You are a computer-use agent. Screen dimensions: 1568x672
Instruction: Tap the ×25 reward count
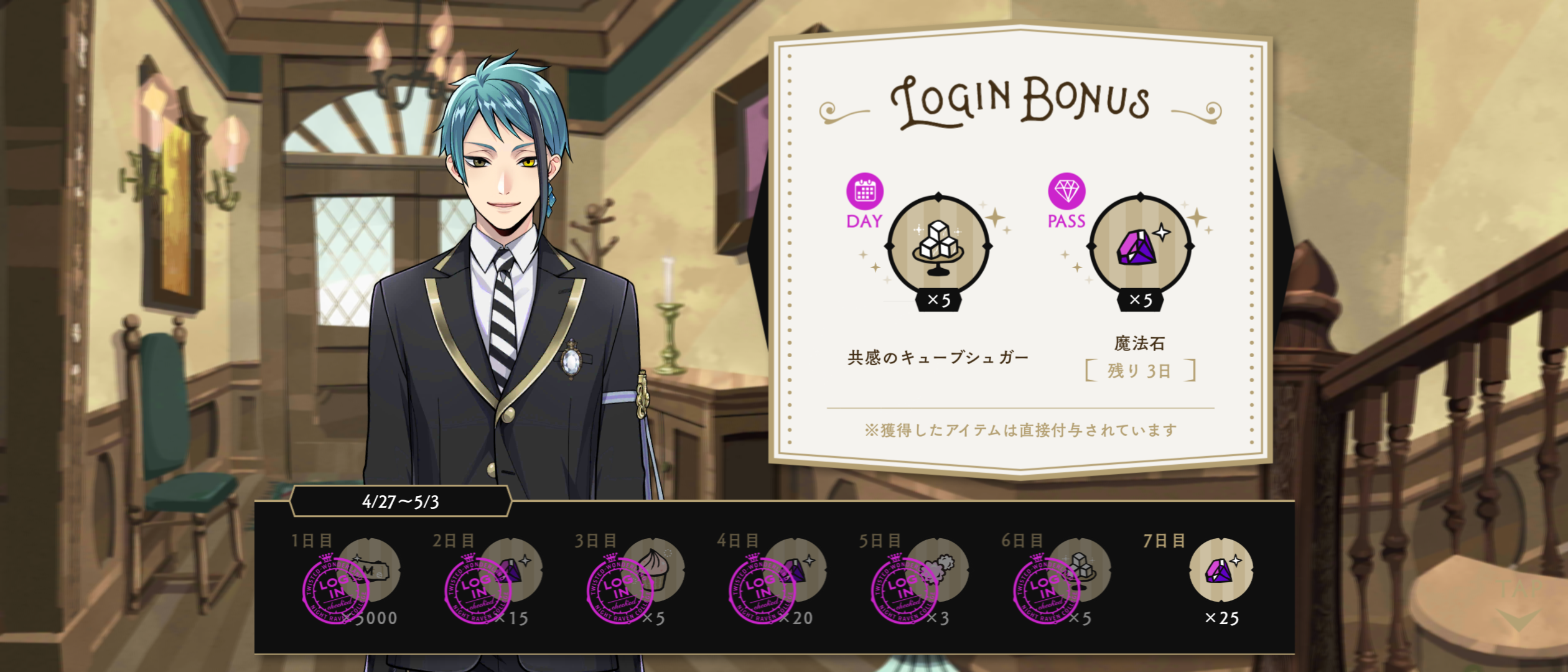point(1221,618)
